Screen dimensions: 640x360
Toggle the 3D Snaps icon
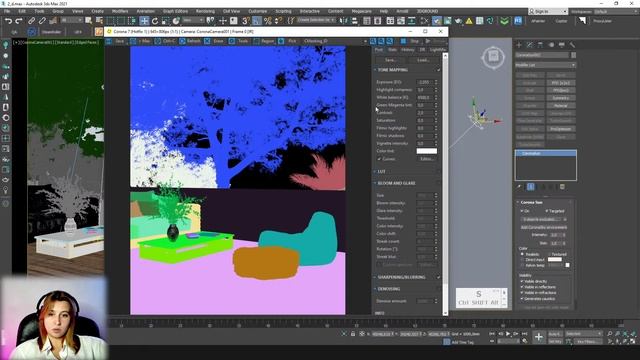pyautogui.click(x=246, y=20)
